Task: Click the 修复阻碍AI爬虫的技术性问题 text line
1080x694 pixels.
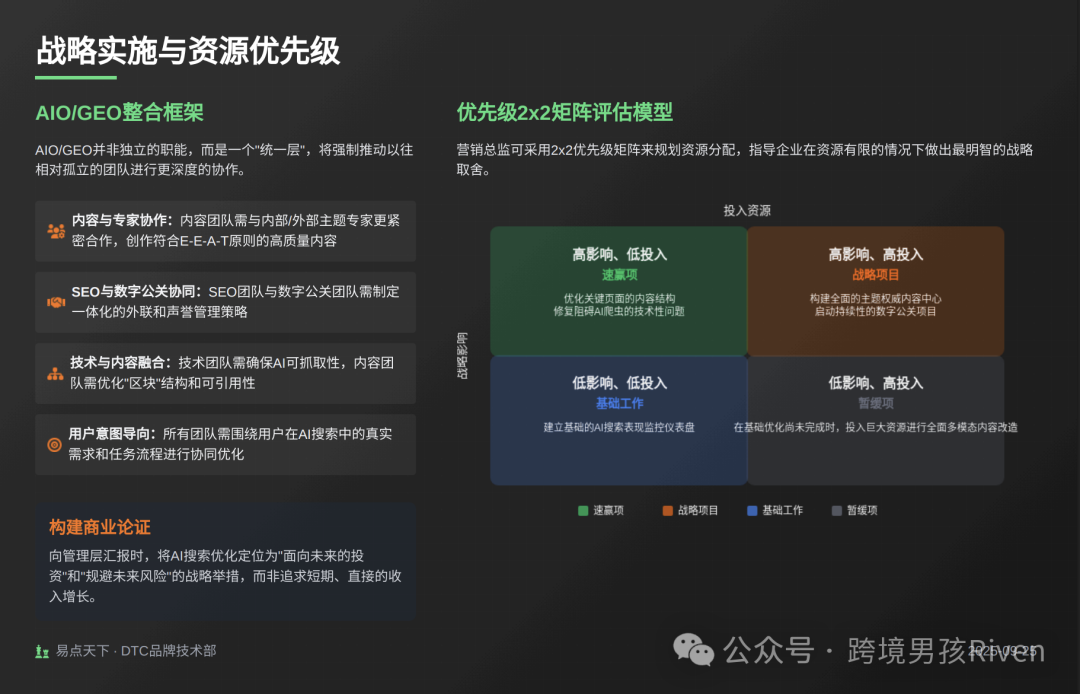Action: (x=619, y=311)
